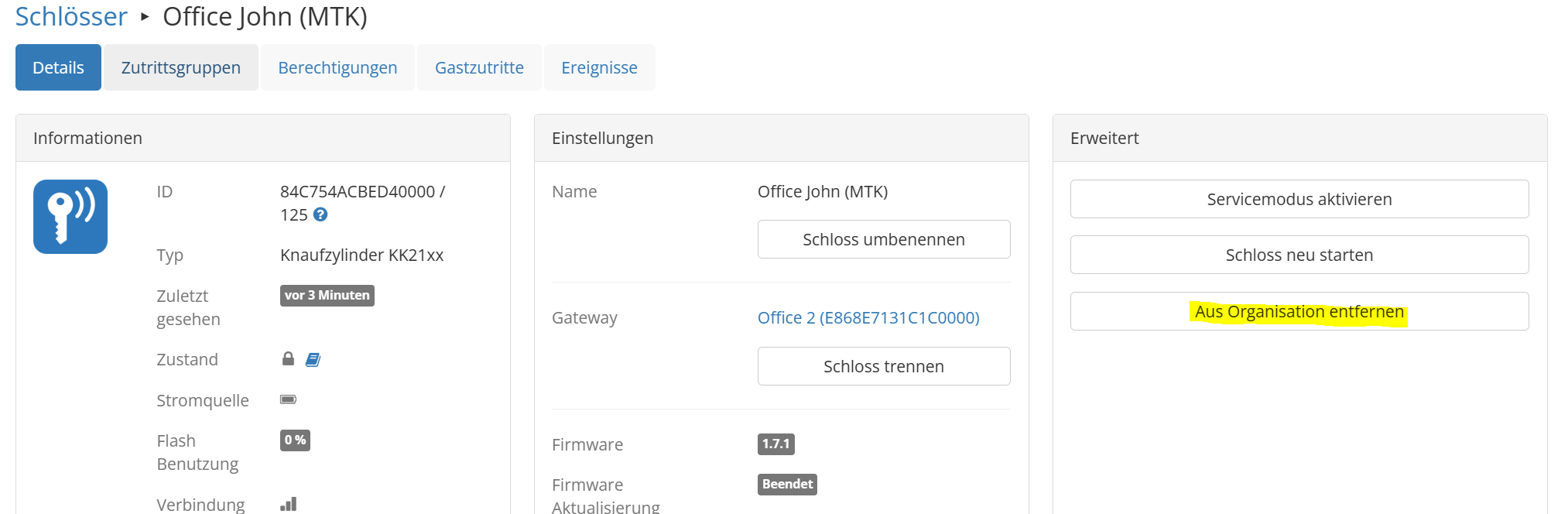Screen dimensions: 1568x514
Task: Click the blue key lock icon
Action: coord(70,217)
